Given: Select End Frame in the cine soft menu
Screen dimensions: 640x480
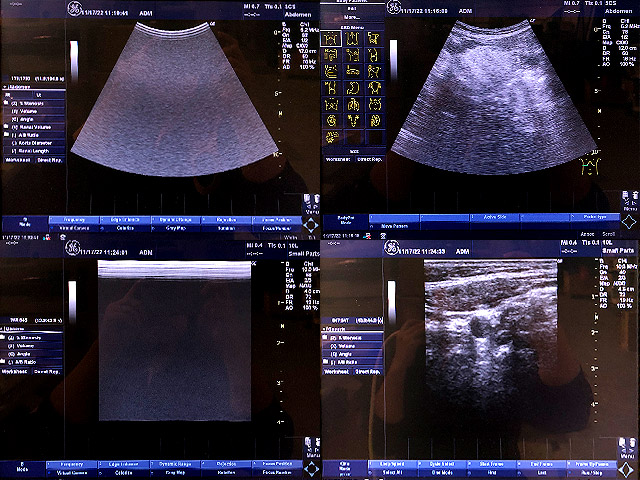Looking at the screenshot, I should coord(542,464).
